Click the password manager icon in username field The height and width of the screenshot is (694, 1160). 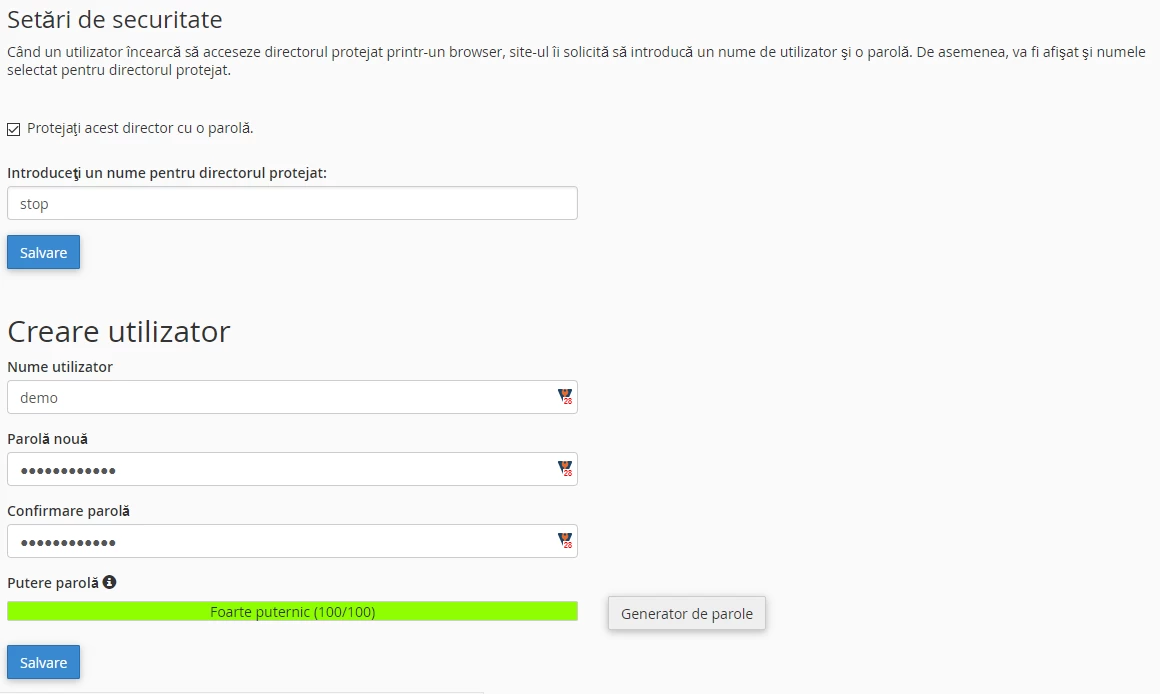coord(565,397)
